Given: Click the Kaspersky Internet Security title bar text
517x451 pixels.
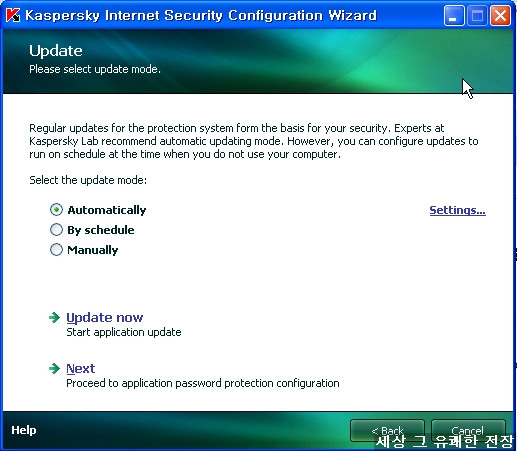Looking at the screenshot, I should [x=201, y=15].
